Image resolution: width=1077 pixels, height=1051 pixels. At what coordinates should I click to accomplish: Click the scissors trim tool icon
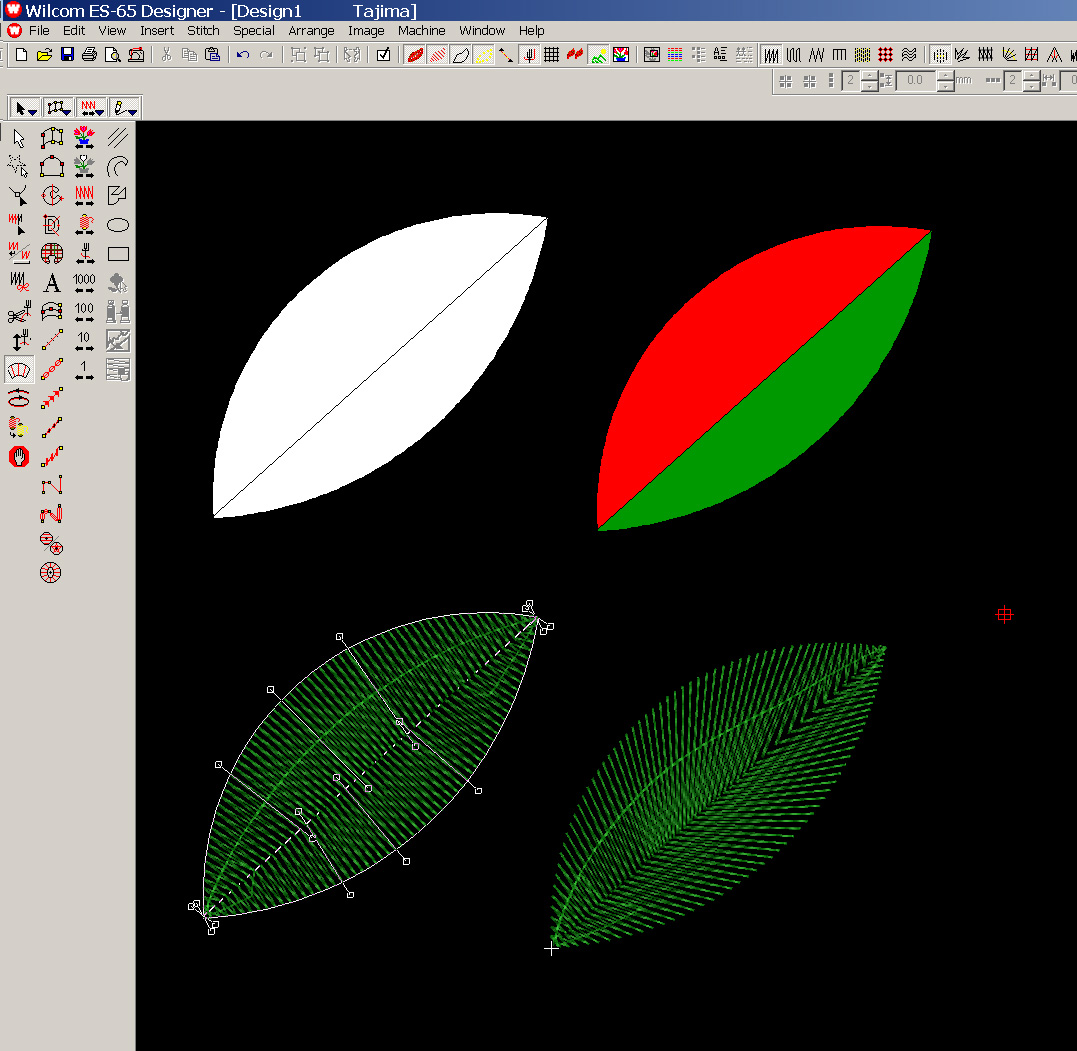click(x=19, y=313)
